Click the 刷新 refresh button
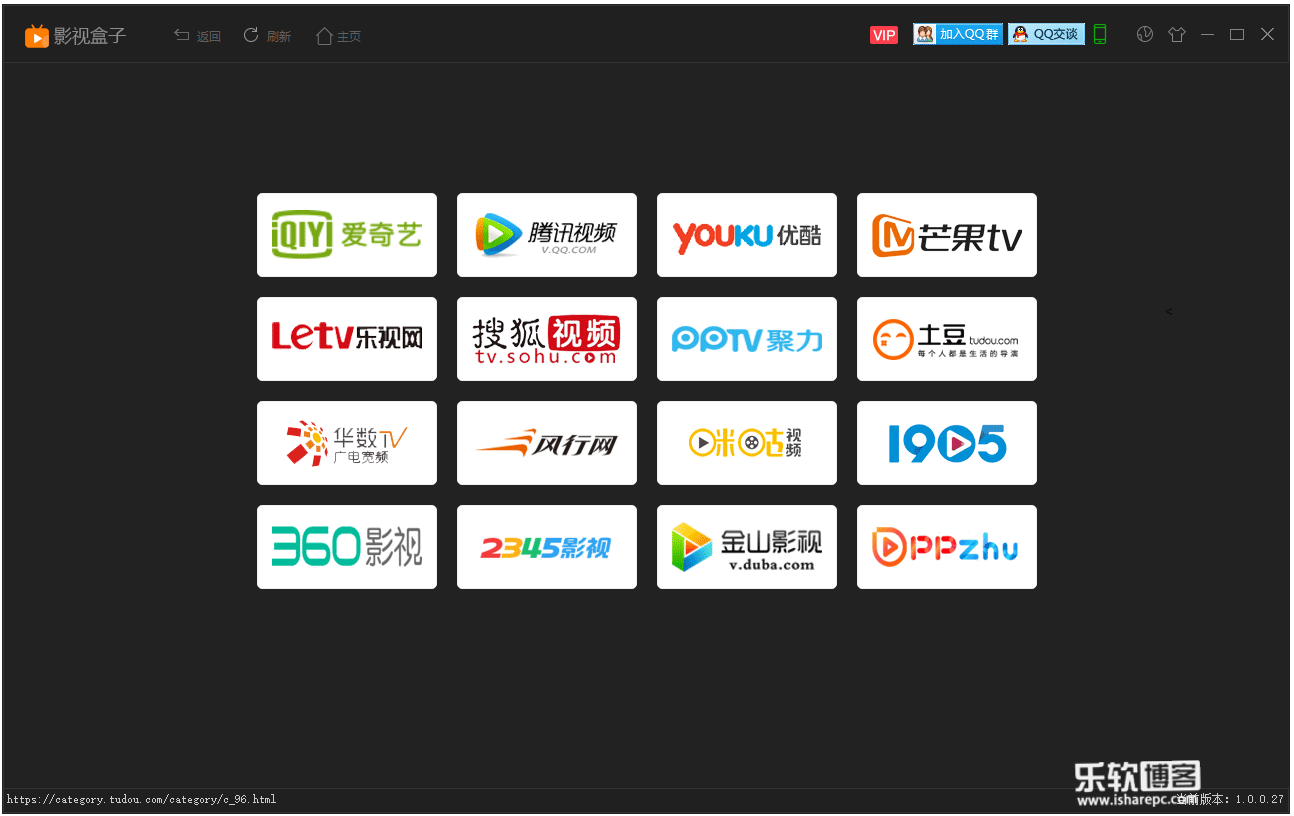This screenshot has width=1294, height=816. click(267, 36)
